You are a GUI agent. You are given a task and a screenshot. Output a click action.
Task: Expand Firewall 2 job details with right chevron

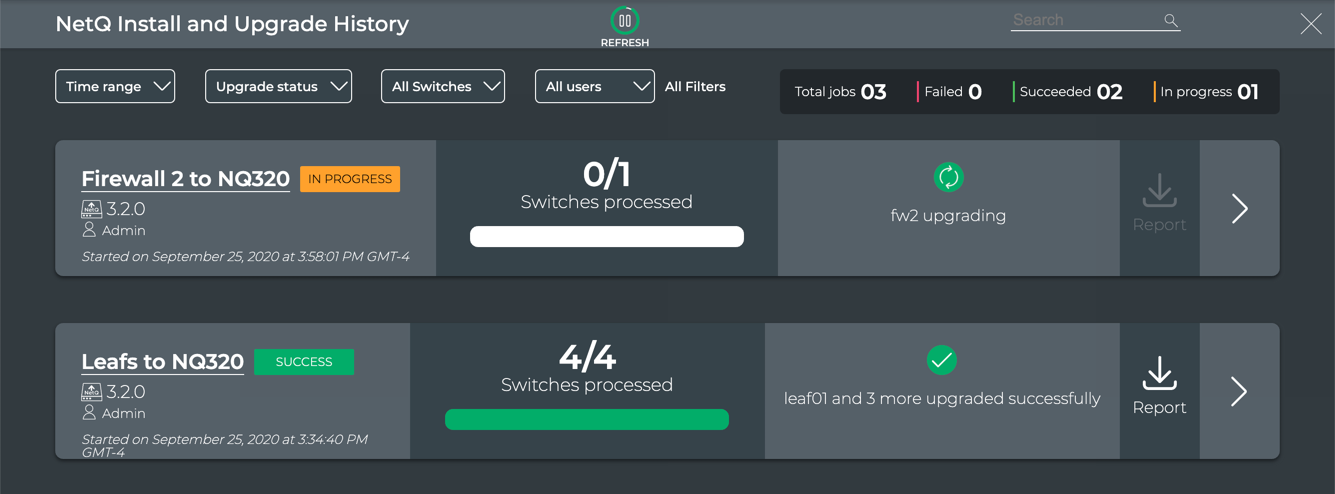pyautogui.click(x=1240, y=208)
